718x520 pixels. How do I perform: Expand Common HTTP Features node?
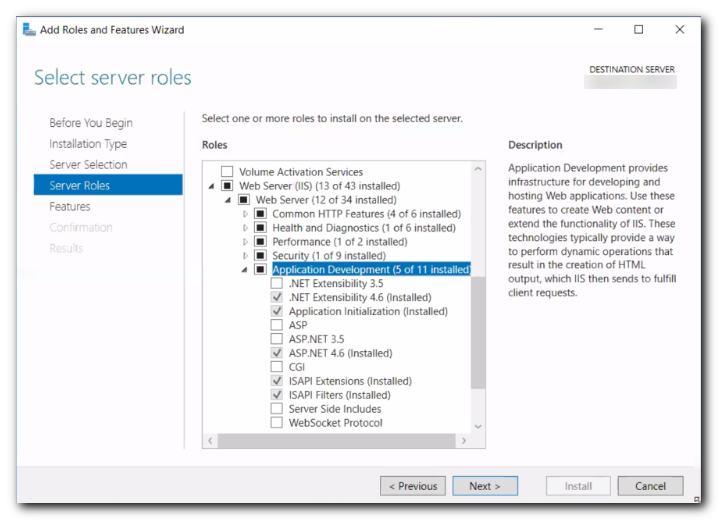pos(245,214)
